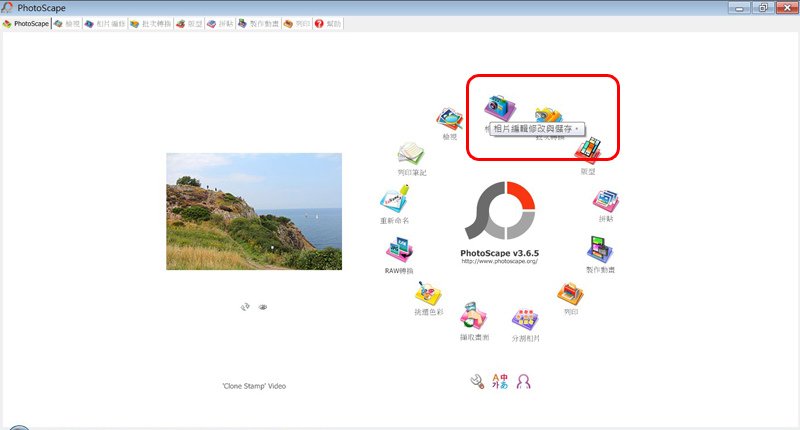The height and width of the screenshot is (430, 800).
Task: Switch to the 相片編修 tab in the top bar
Action: point(105,23)
